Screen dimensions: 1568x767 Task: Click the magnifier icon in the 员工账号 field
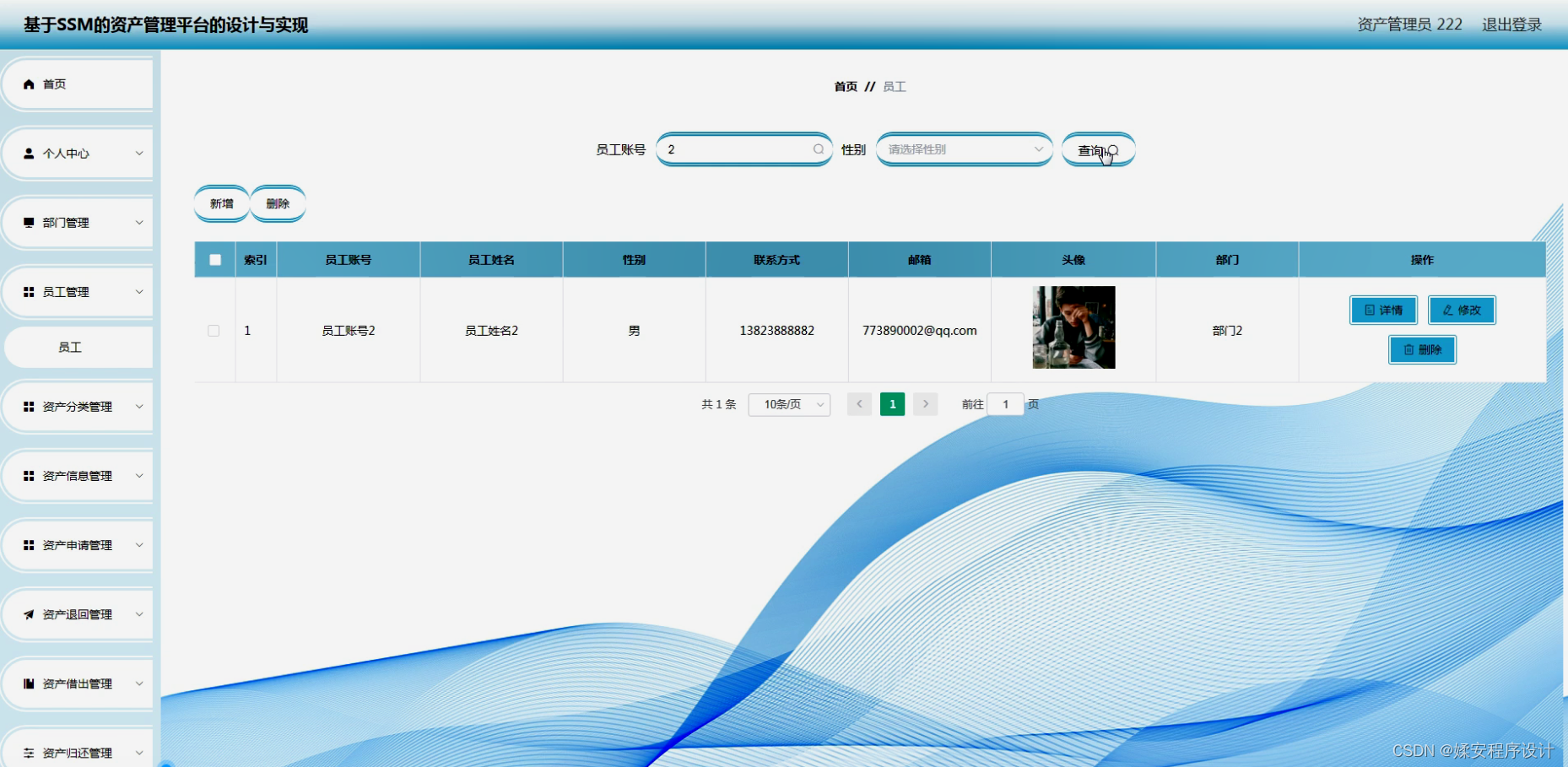pyautogui.click(x=817, y=149)
